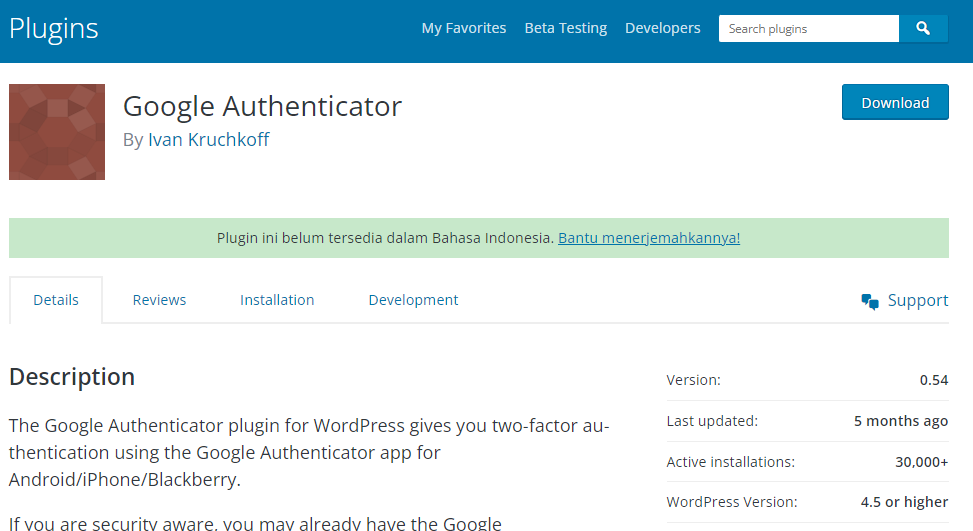Open the Google Authenticator plugin thumbnail

[57, 132]
